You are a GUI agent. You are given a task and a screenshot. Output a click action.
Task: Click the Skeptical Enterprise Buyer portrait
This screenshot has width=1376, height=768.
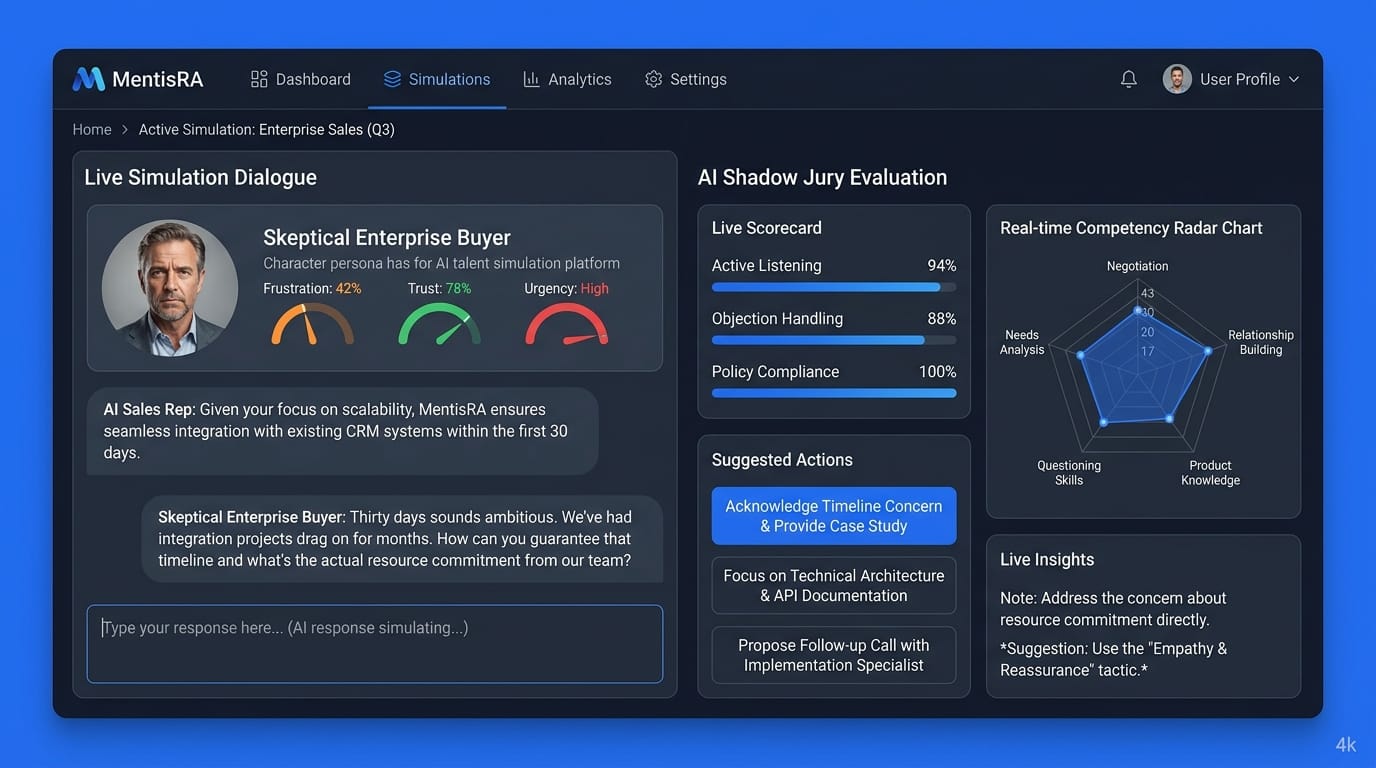170,288
